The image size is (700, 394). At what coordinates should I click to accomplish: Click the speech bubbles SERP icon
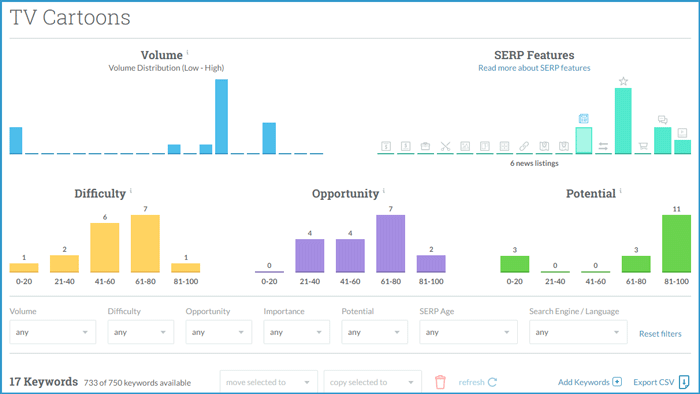tap(662, 120)
